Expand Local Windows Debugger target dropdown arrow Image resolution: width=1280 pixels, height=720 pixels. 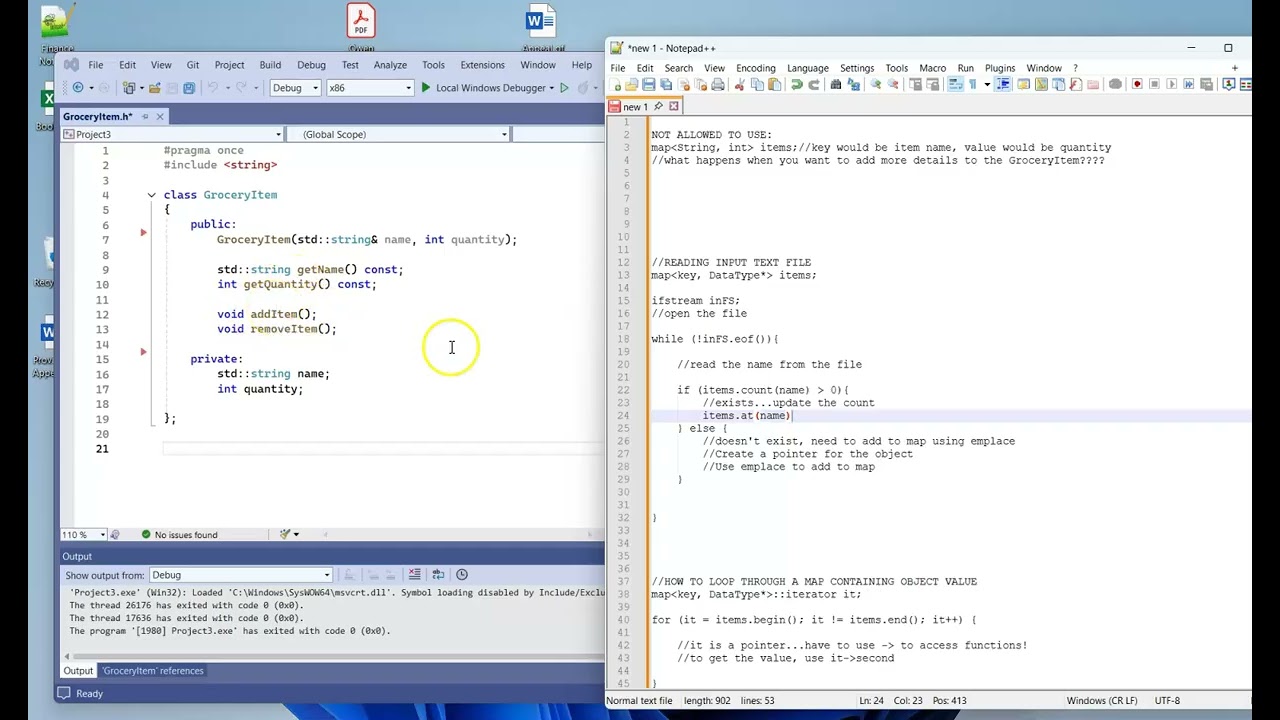pos(551,88)
